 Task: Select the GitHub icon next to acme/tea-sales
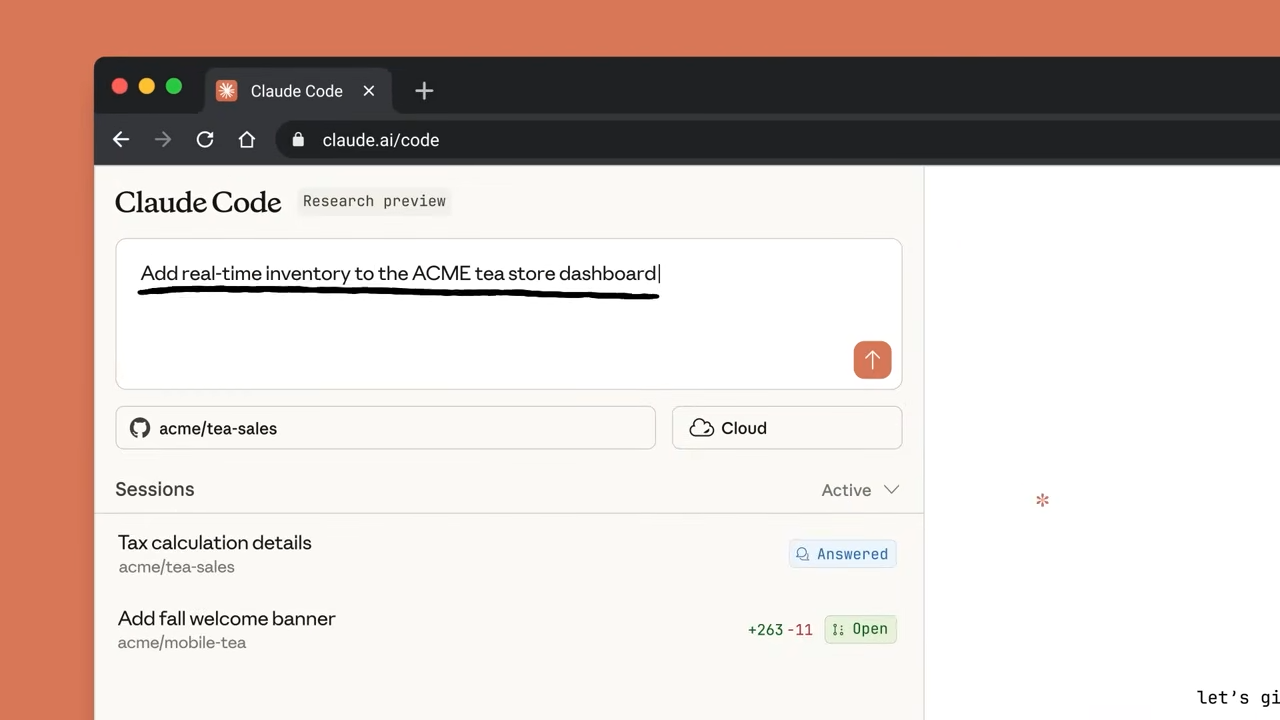[140, 428]
